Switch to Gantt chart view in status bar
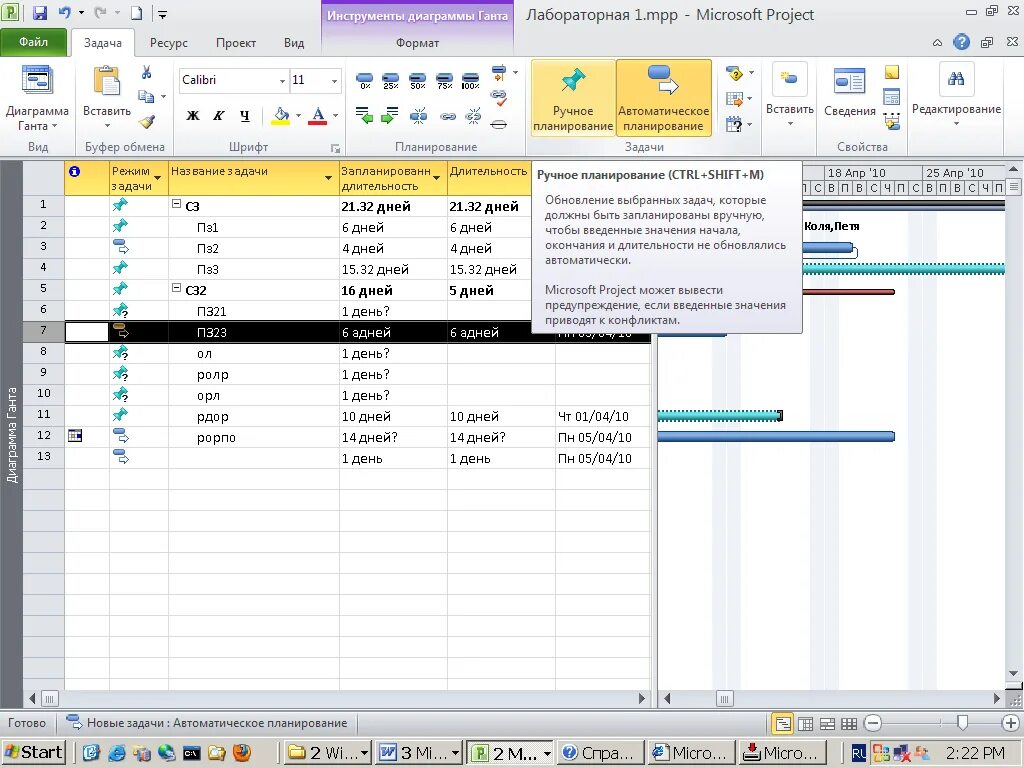Screen dimensions: 1024x768 (782, 723)
